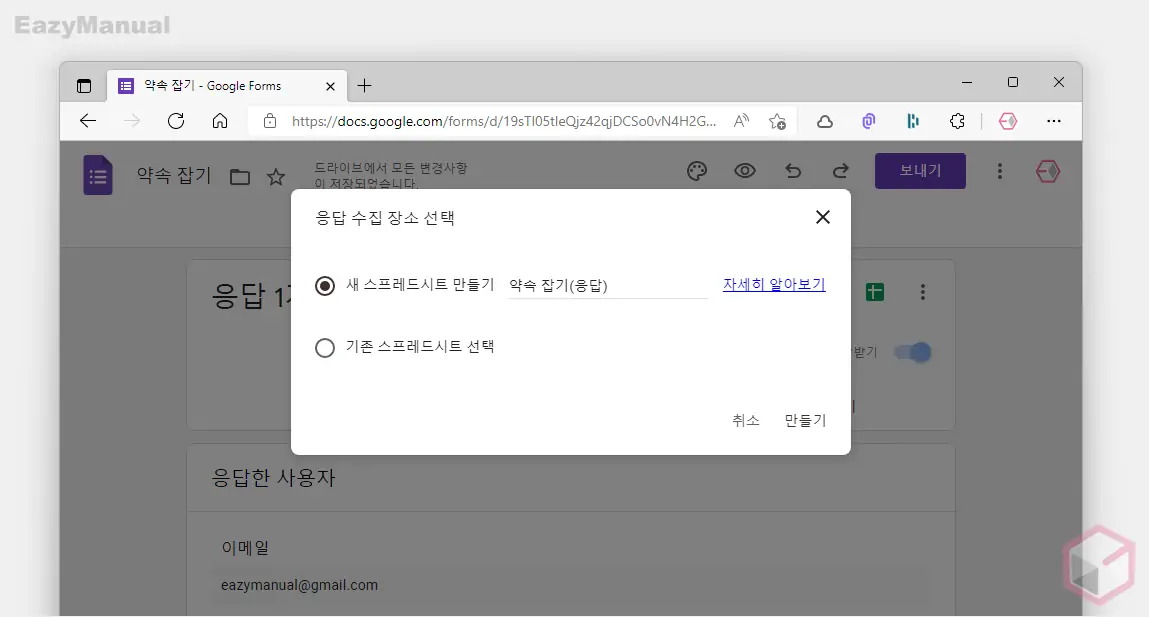Refresh the browser page
This screenshot has height=617, width=1149.
pyautogui.click(x=176, y=121)
